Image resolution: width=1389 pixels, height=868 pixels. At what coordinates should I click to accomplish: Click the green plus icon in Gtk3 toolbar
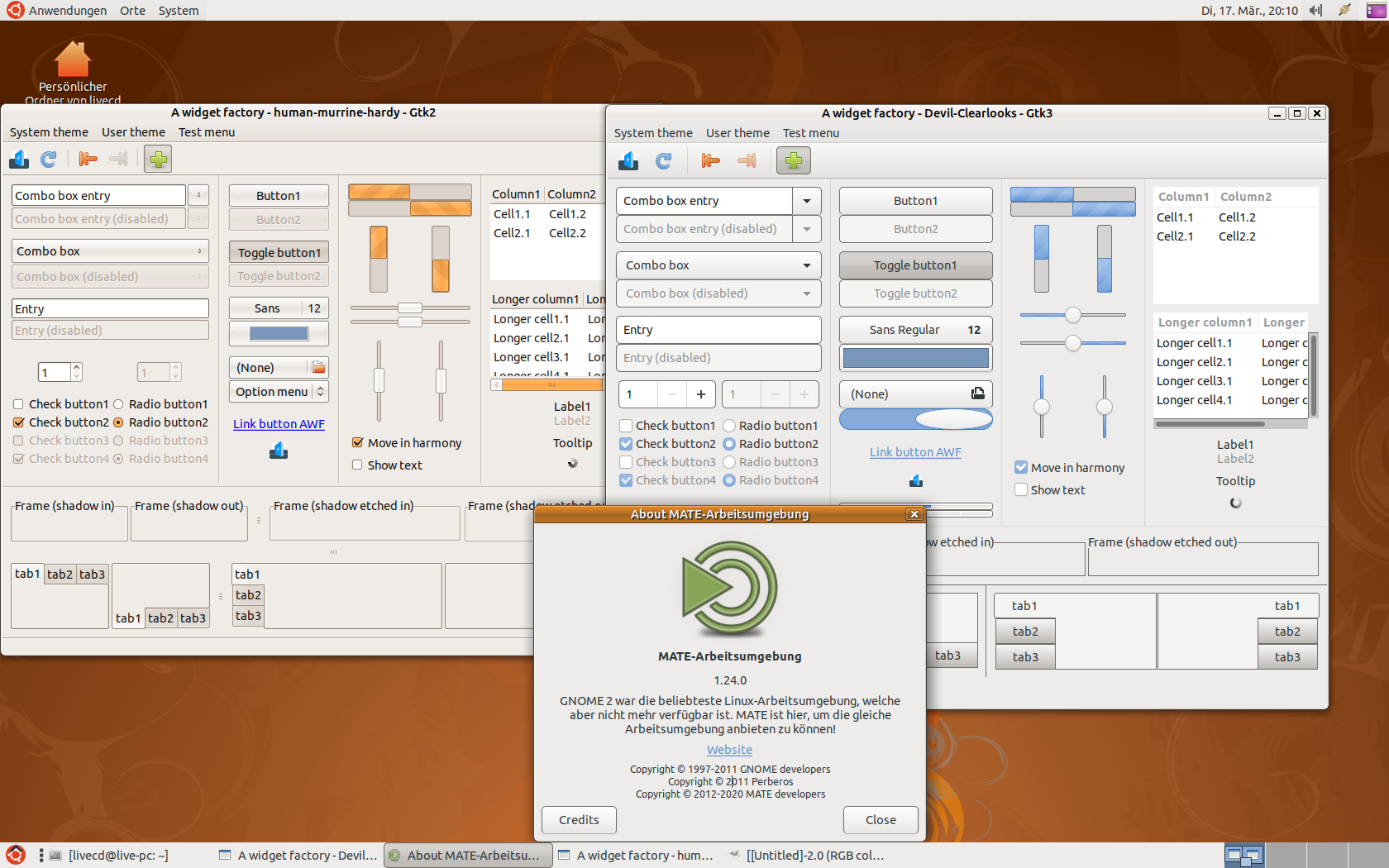click(794, 160)
